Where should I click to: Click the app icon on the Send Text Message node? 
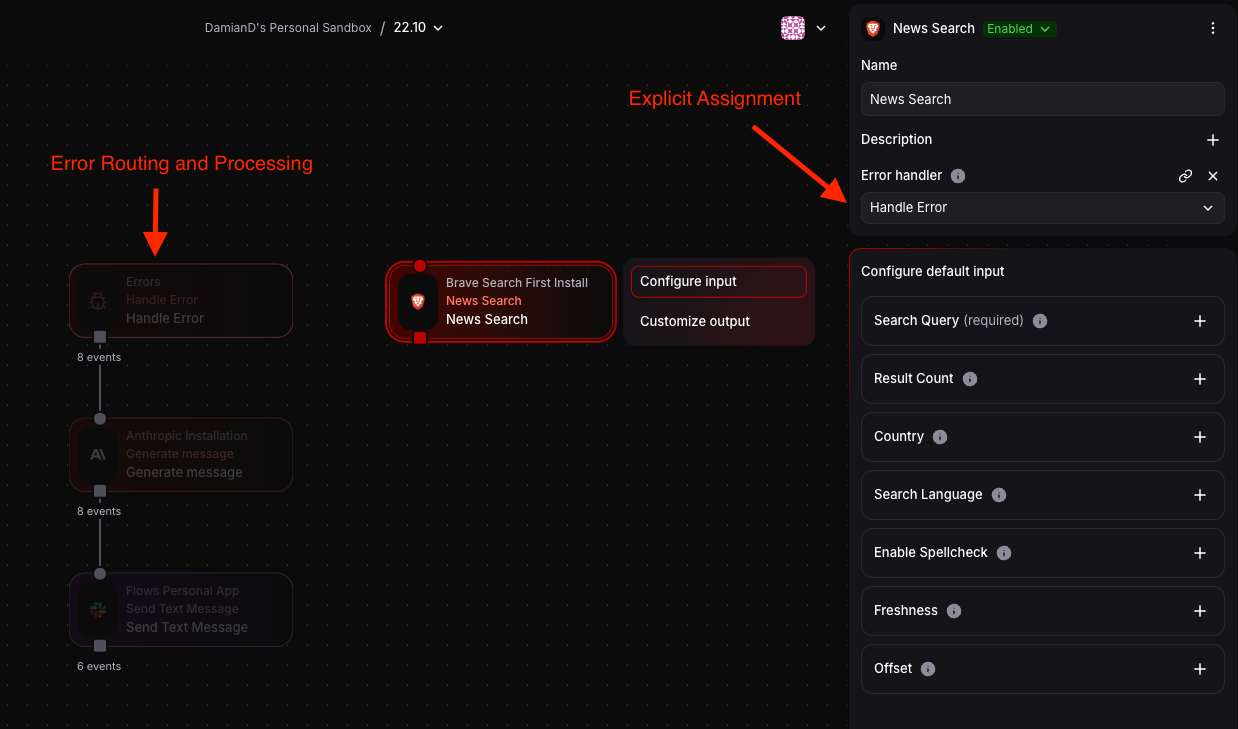97,609
